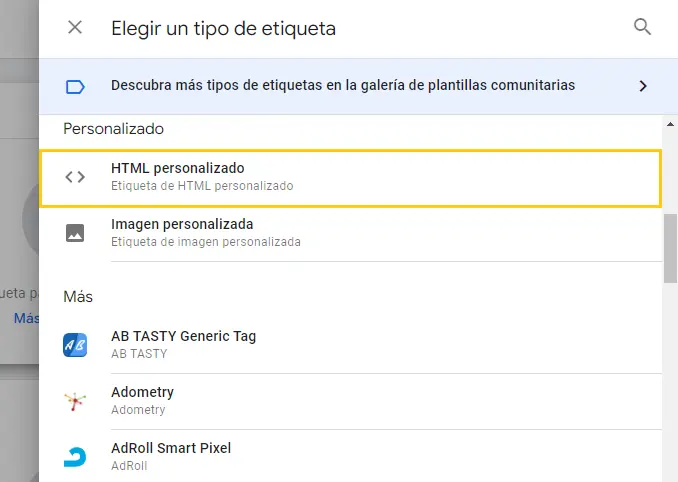Pick the Adometry tag option
Viewport: 678px width, 482px height.
click(x=350, y=401)
